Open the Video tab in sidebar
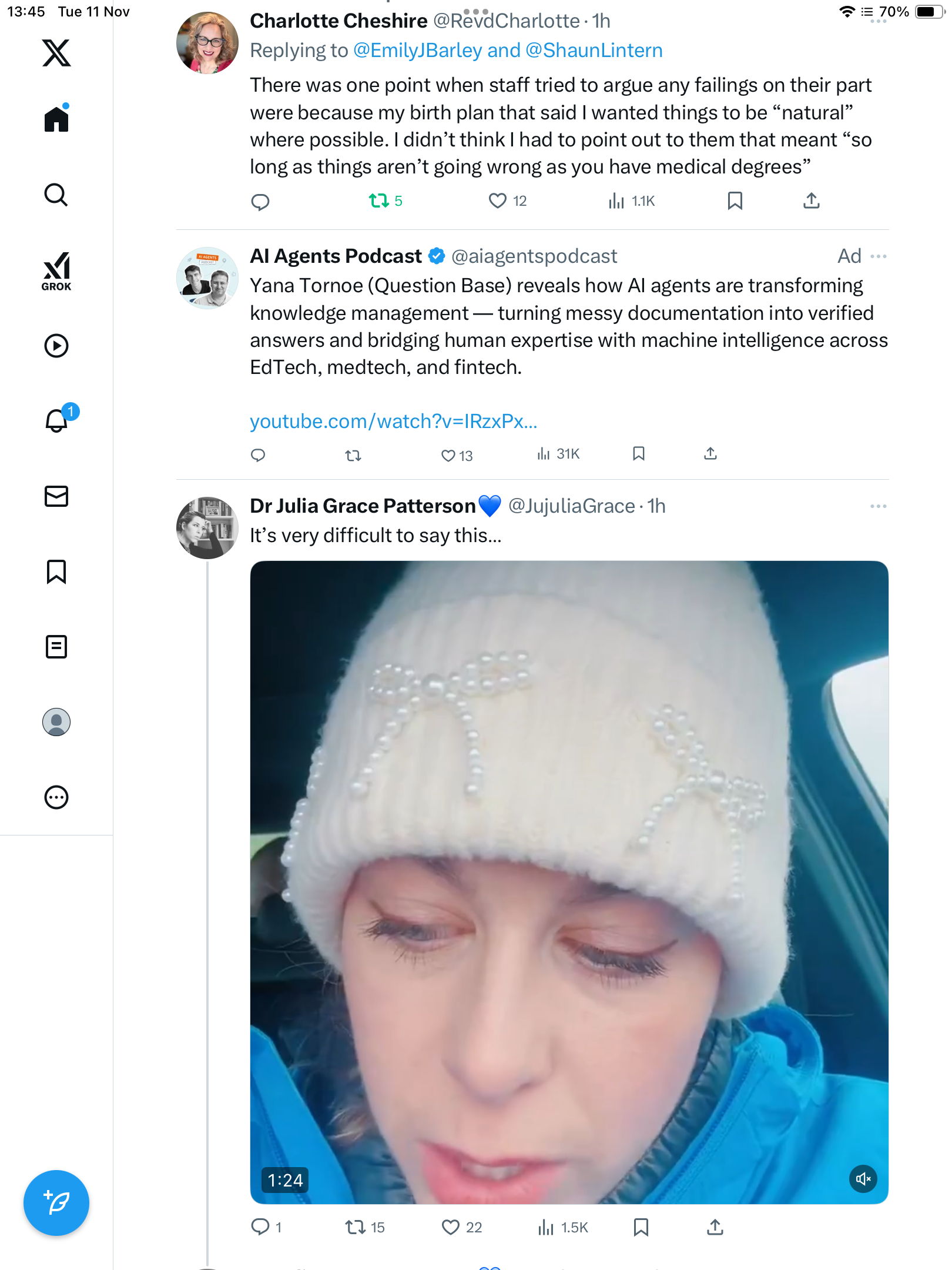 point(56,346)
